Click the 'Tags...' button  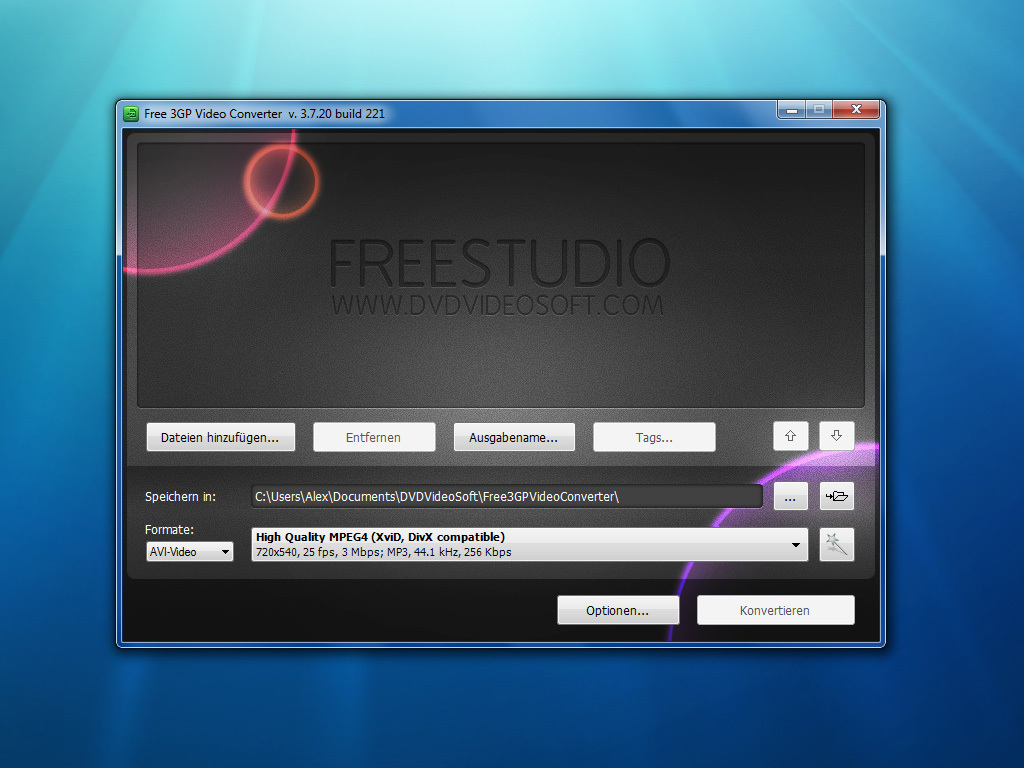pos(654,437)
